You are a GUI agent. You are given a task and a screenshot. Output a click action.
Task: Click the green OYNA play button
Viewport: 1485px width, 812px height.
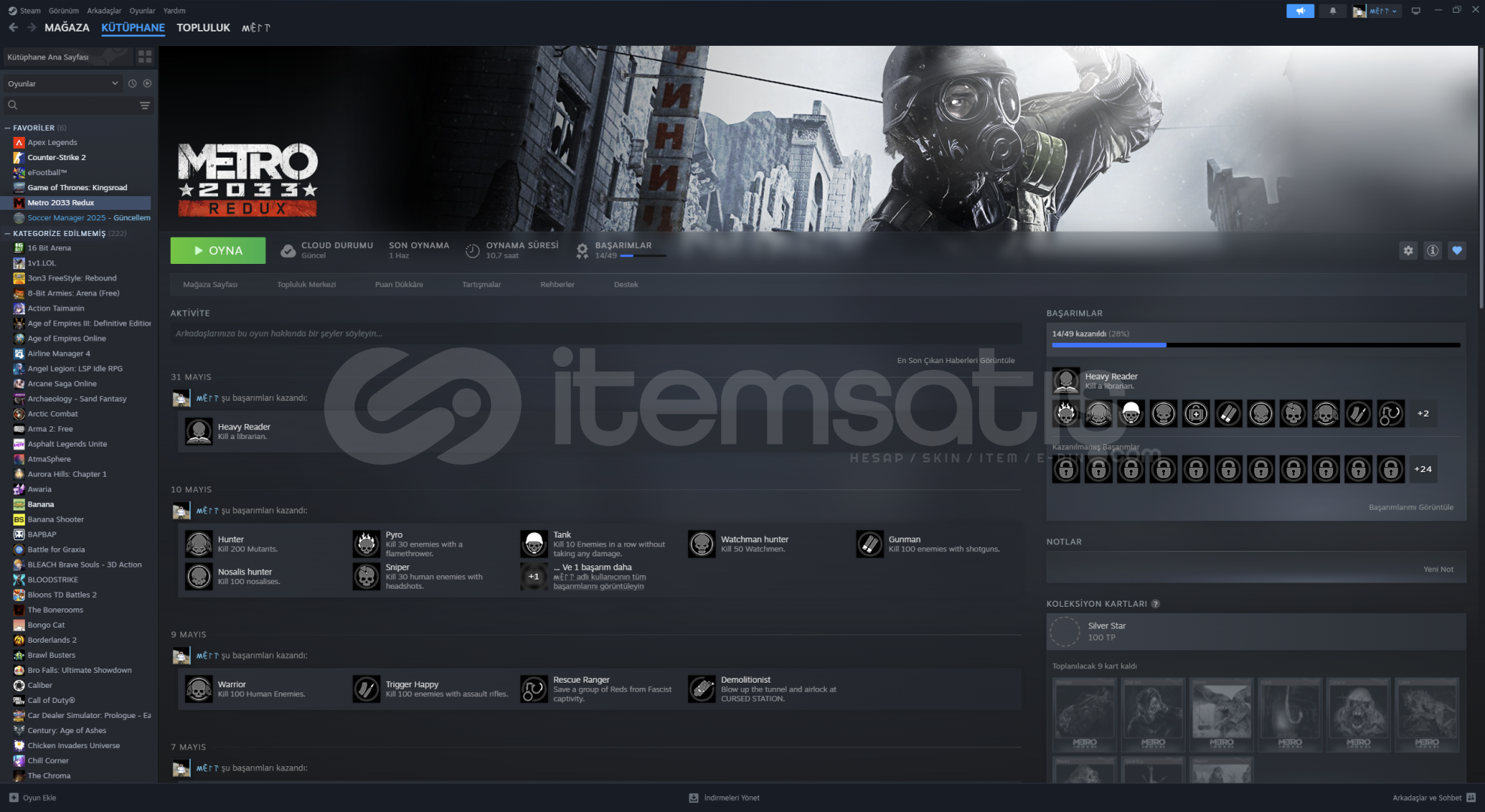click(x=218, y=250)
